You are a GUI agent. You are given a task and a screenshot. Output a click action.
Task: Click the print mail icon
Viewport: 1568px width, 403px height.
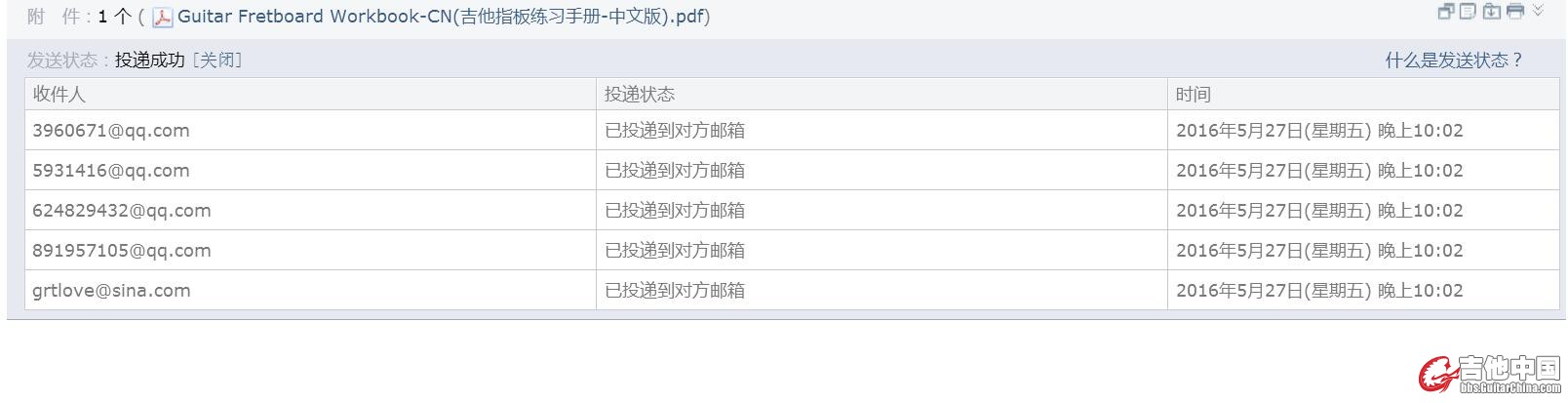click(1514, 12)
